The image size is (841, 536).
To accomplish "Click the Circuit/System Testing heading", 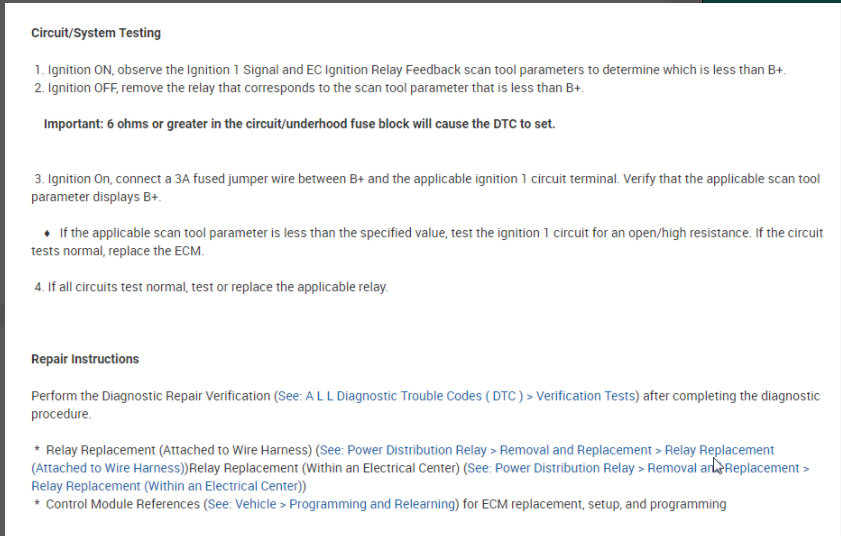I will click(x=96, y=33).
